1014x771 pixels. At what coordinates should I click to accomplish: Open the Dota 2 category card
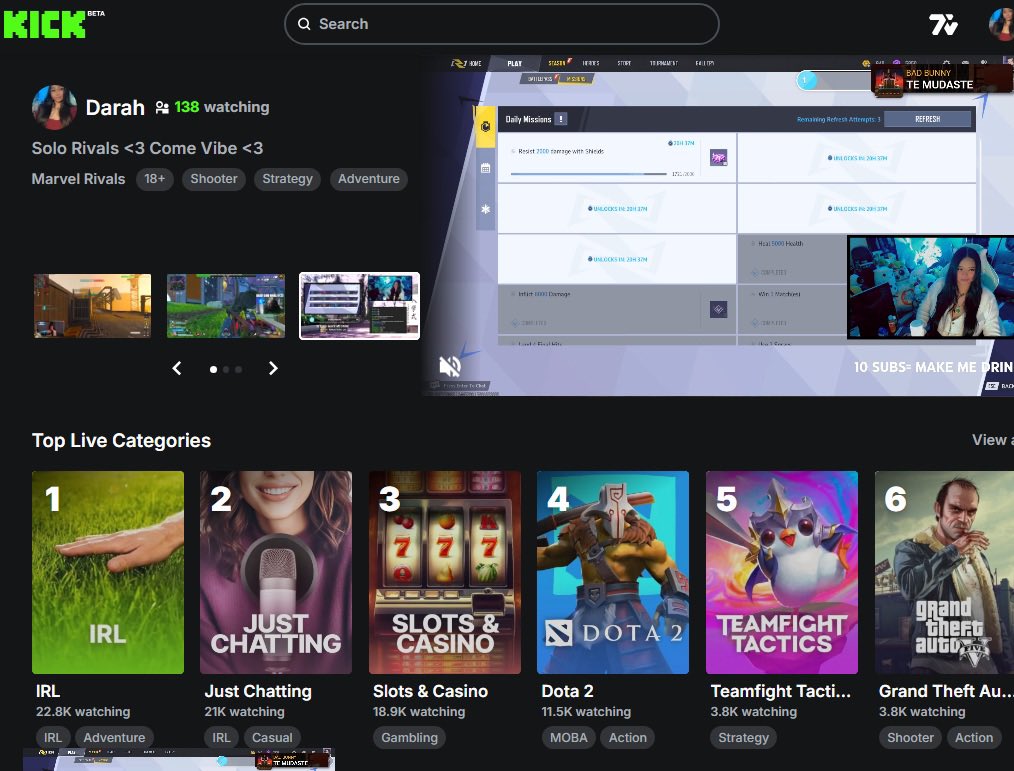613,572
